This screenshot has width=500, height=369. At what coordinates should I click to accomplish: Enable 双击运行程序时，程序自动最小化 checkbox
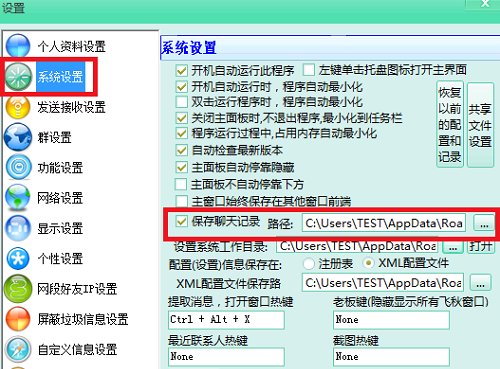point(181,102)
